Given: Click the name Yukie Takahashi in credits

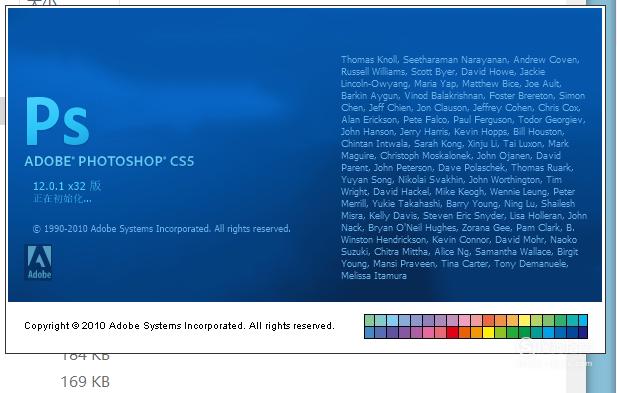Looking at the screenshot, I should (406, 204).
